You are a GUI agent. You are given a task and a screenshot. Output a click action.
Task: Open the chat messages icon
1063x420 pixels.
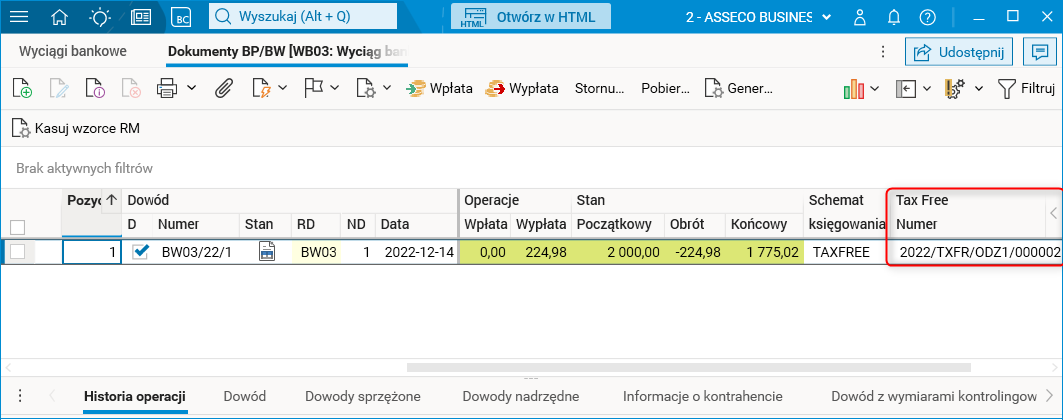(x=1039, y=51)
